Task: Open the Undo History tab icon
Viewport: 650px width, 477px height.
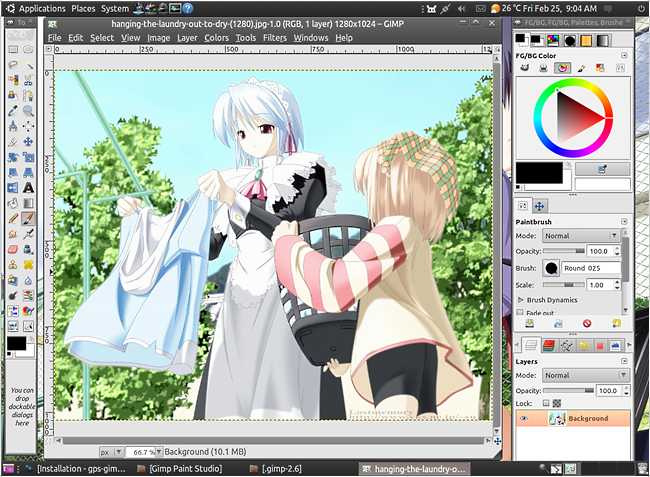Action: (582, 344)
